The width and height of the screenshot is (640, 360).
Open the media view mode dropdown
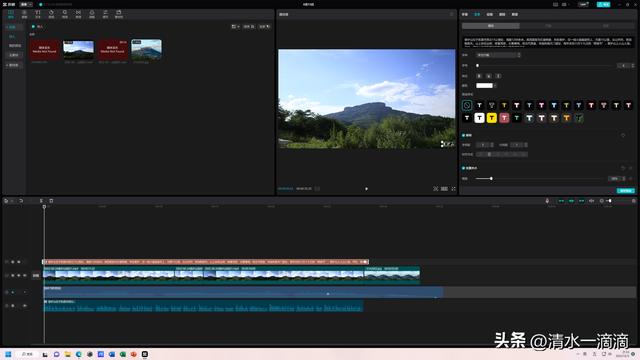click(x=236, y=27)
